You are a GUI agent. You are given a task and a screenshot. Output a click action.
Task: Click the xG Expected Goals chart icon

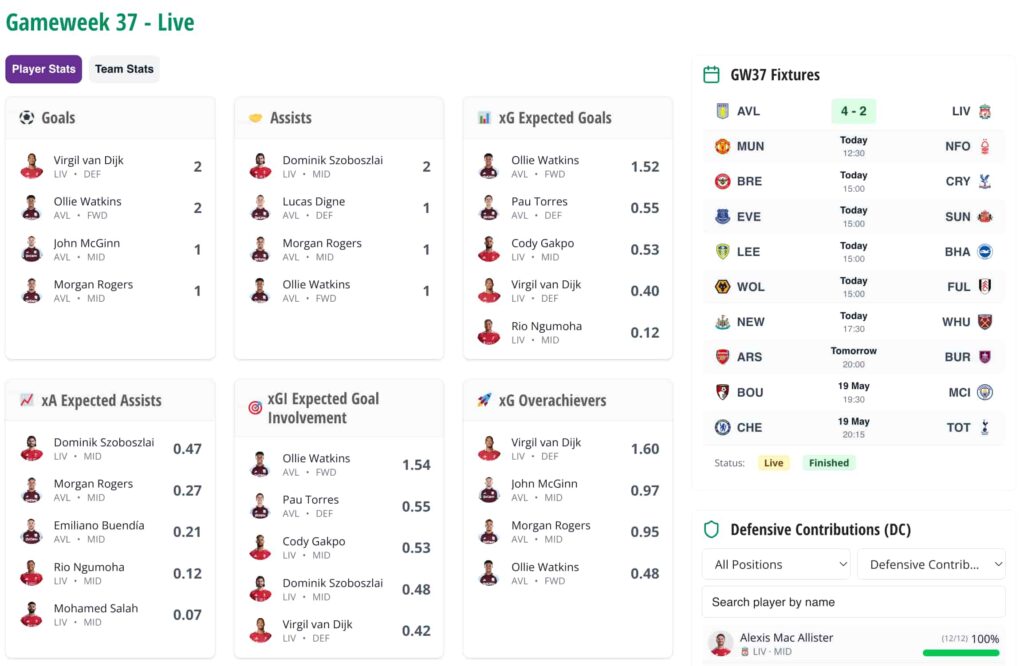(x=484, y=118)
